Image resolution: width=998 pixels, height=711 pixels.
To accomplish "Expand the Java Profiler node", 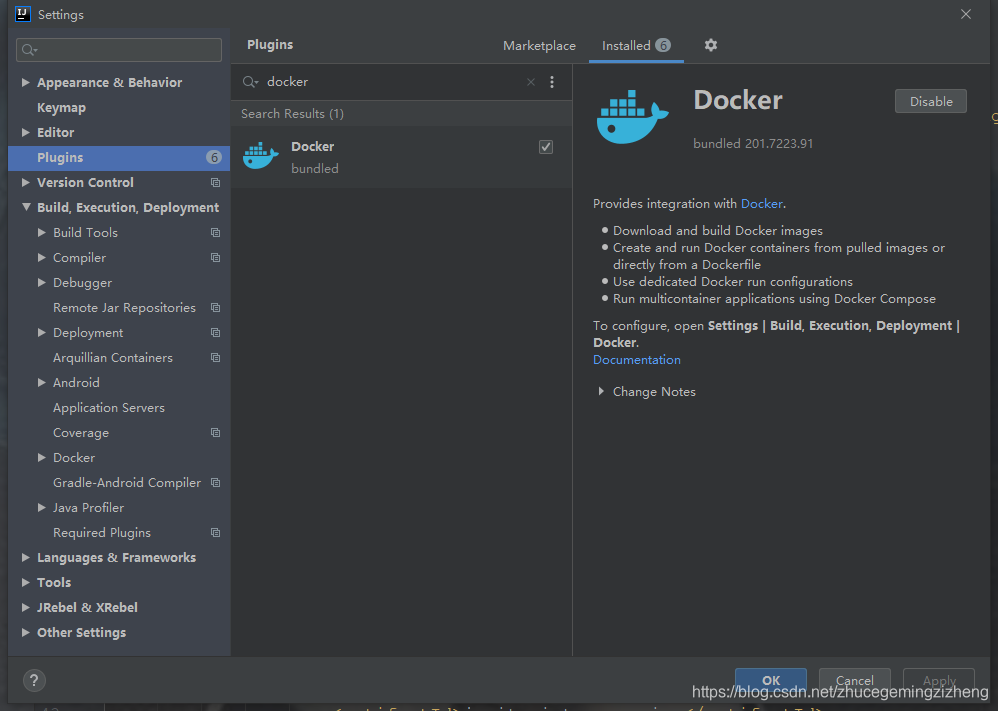I will (x=41, y=508).
